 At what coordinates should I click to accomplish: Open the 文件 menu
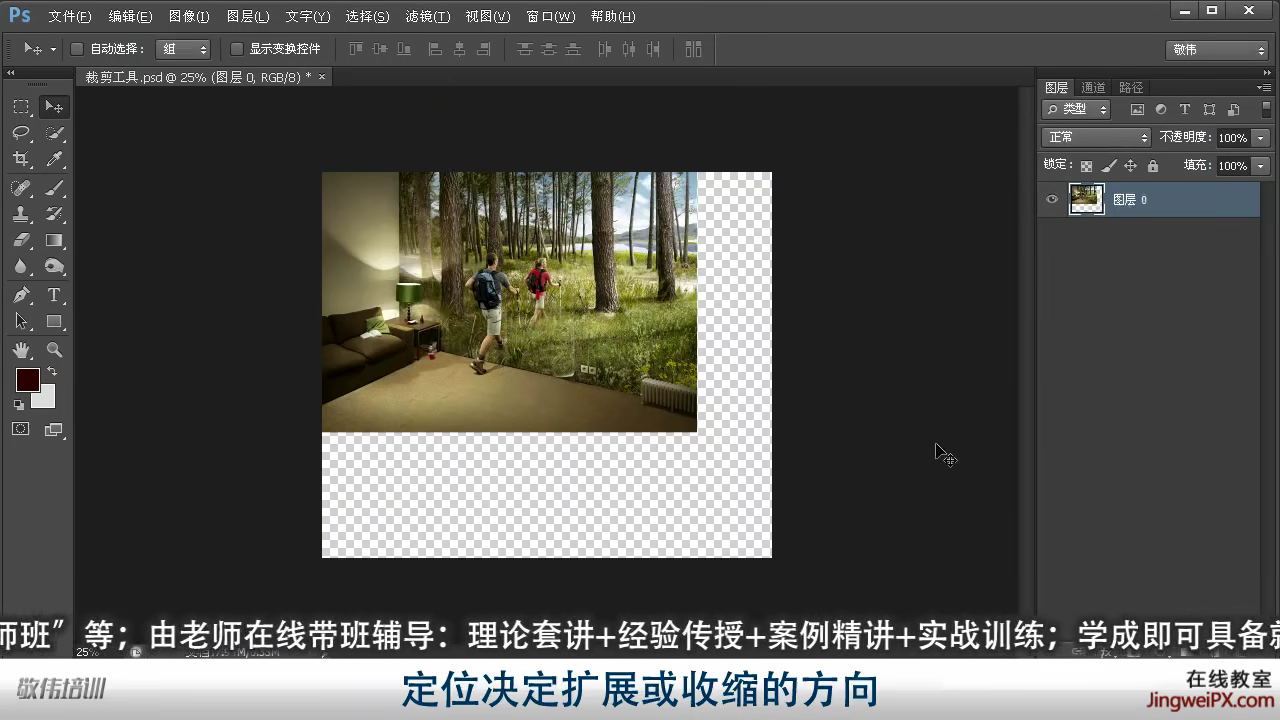point(69,16)
